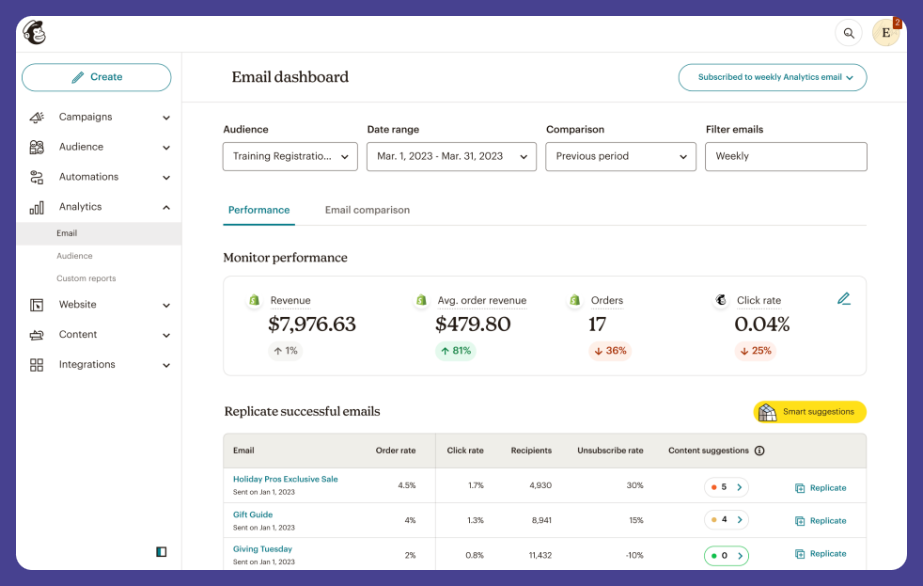Collapse the Analytics section chevron
This screenshot has height=586, width=923.
(x=166, y=207)
